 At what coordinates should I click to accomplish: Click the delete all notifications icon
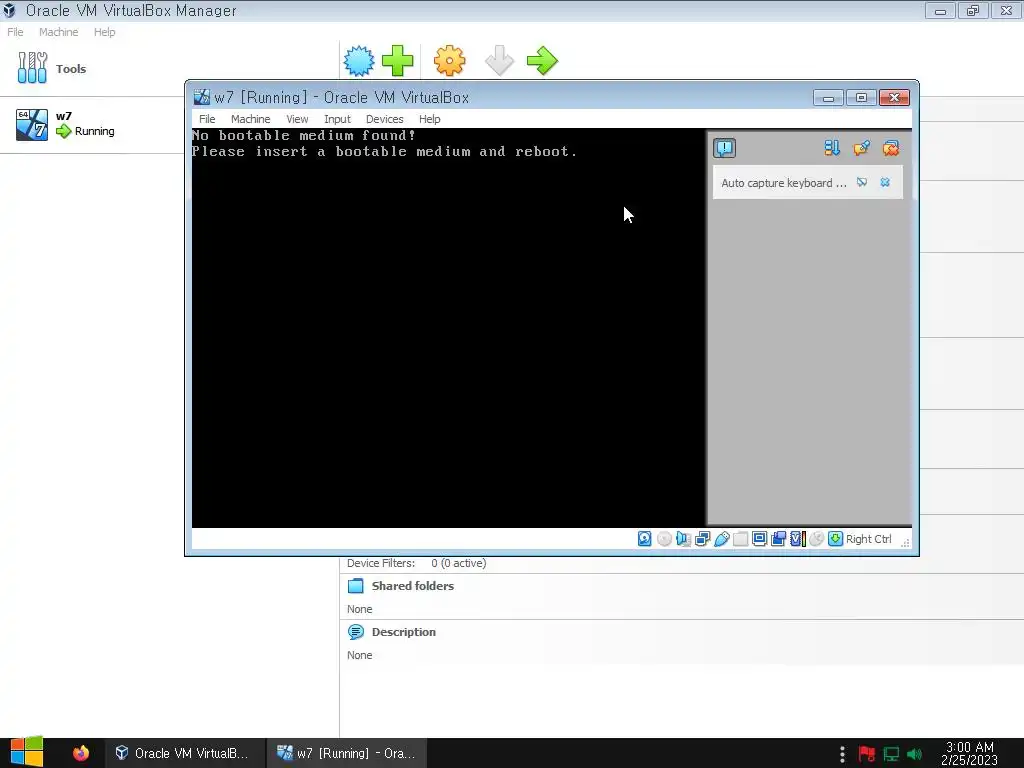pyautogui.click(x=891, y=148)
